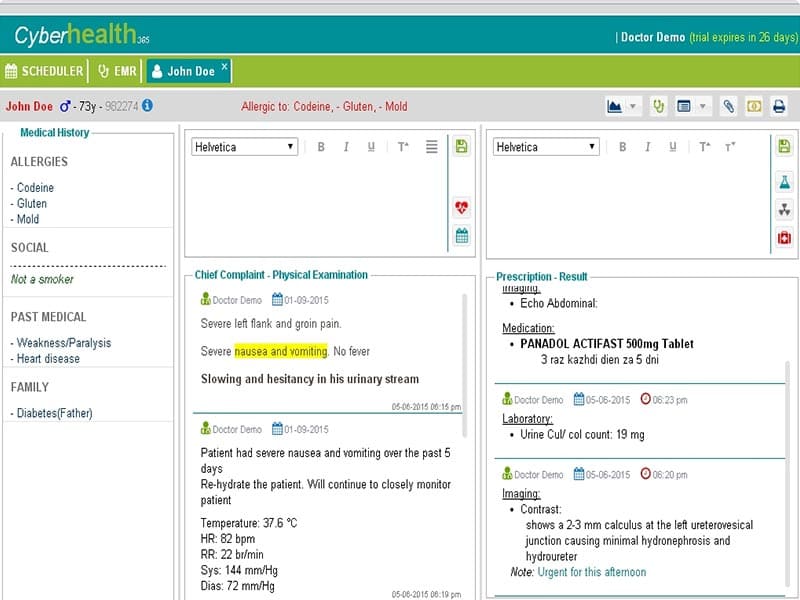Open the chart graph icon in patient toolbar
The width and height of the screenshot is (800, 600).
click(615, 106)
